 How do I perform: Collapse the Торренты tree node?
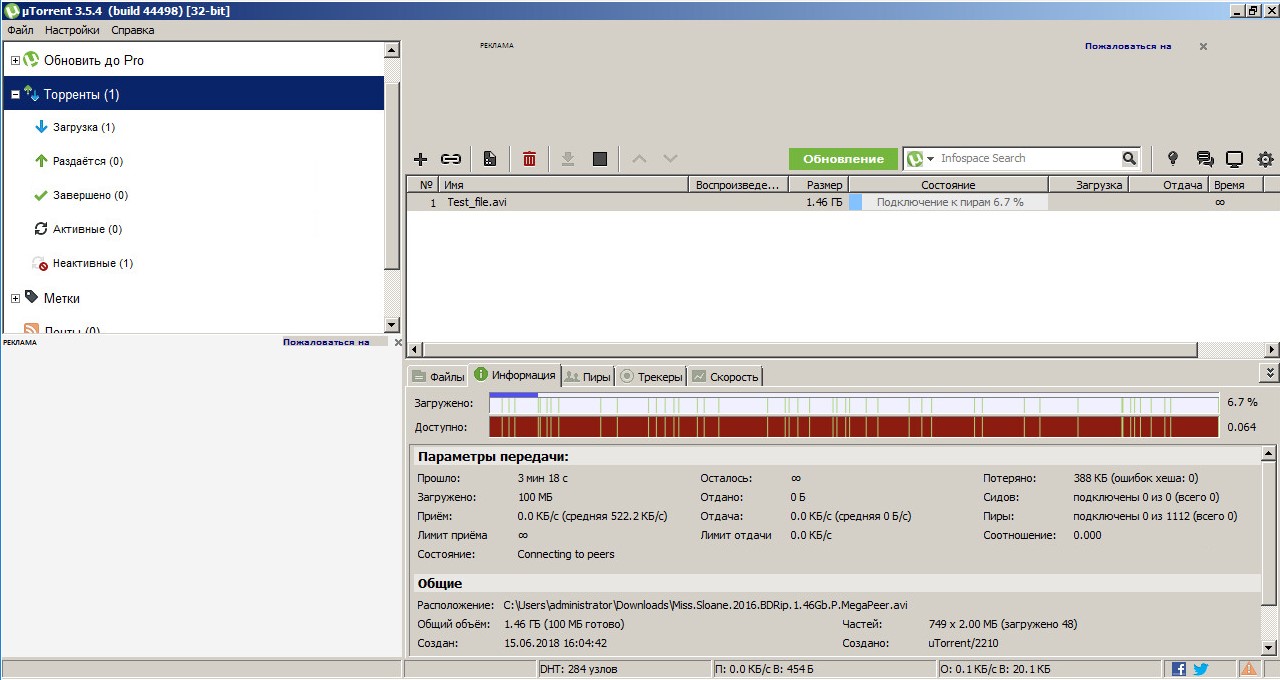tap(15, 95)
